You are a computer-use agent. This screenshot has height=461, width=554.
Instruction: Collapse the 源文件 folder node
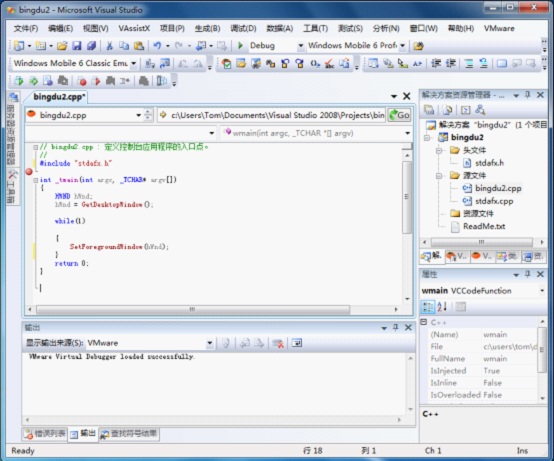(x=439, y=176)
